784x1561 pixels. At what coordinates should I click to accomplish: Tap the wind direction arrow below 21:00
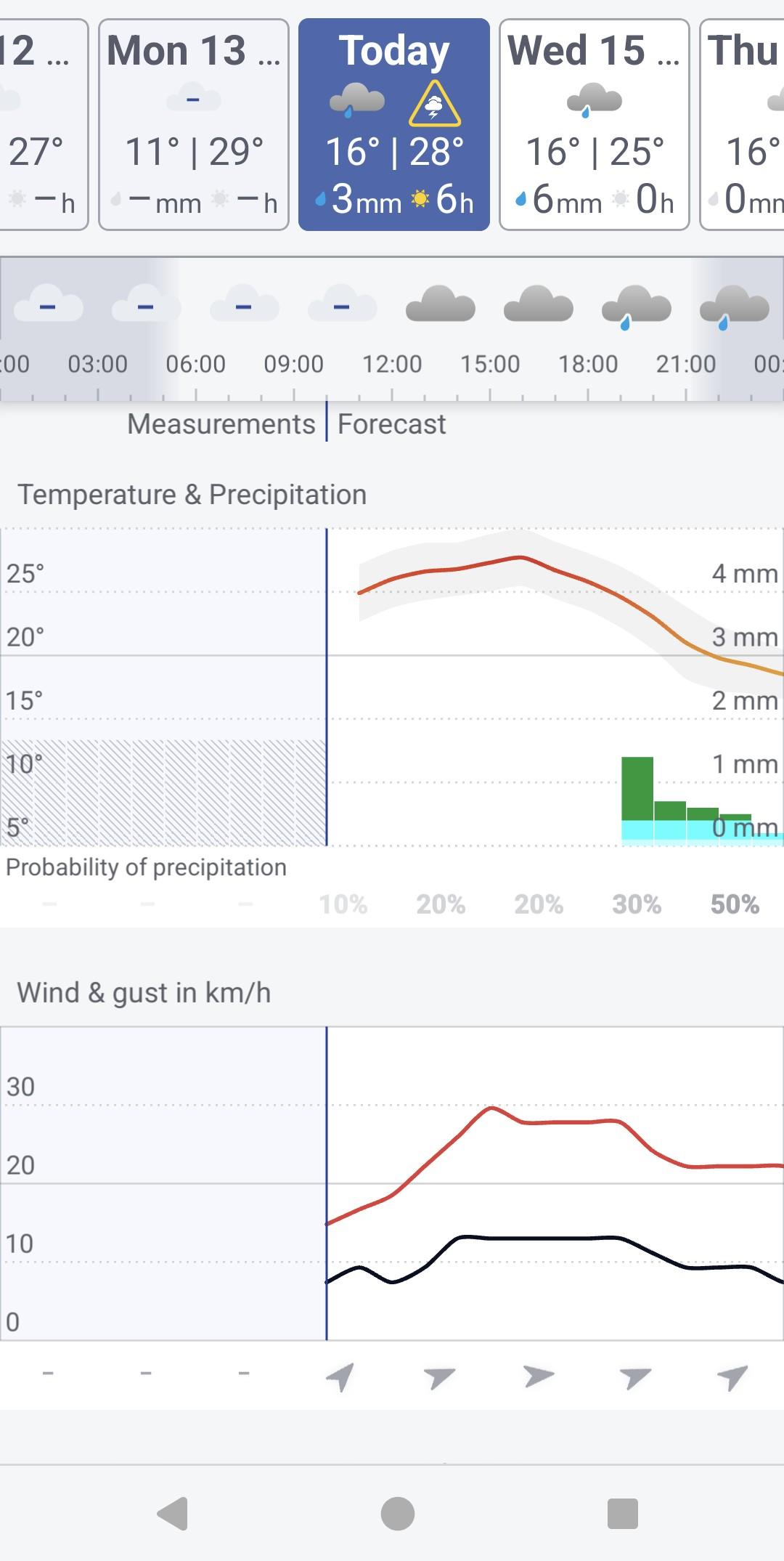(x=732, y=1376)
